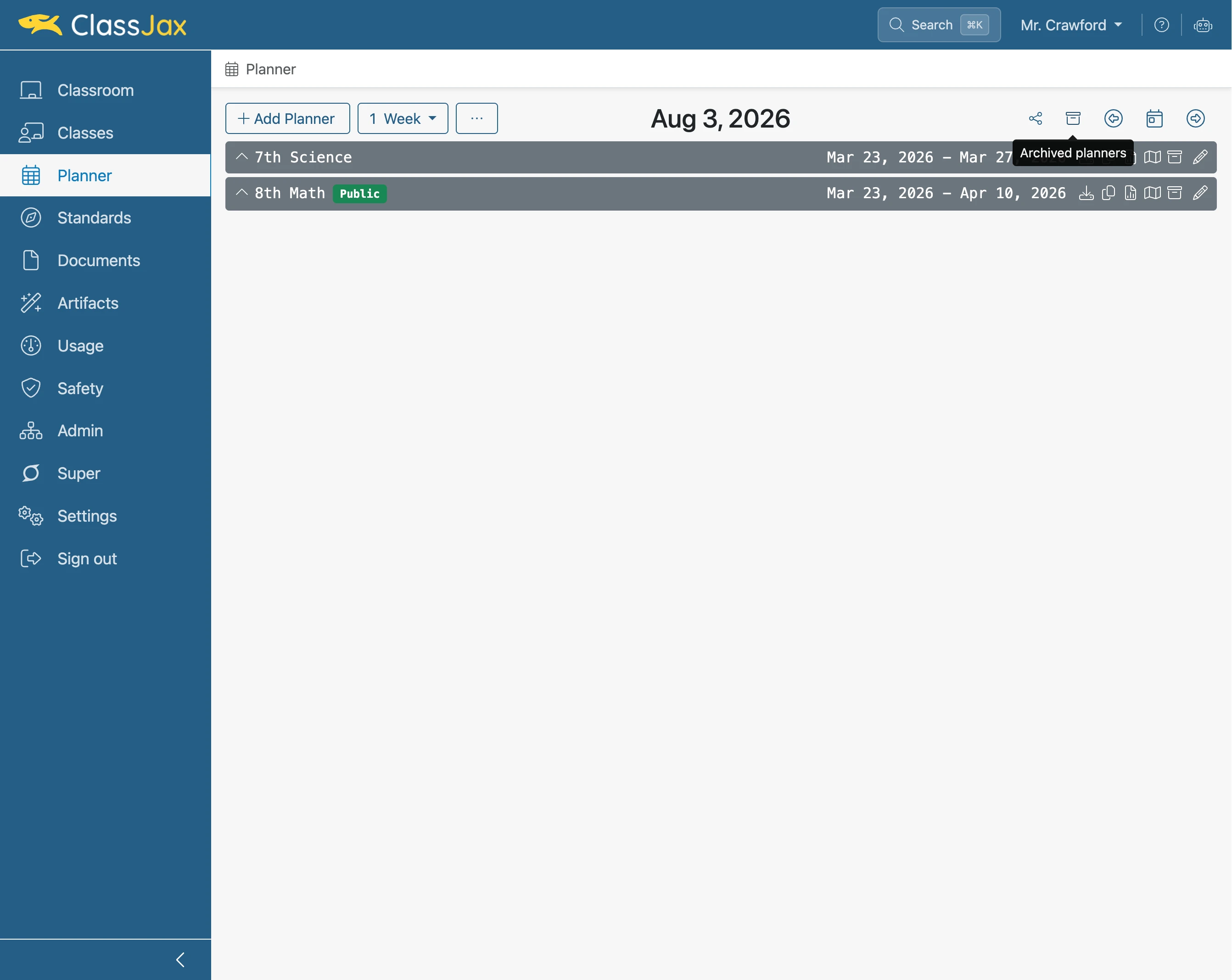Click the 7th Science planner title

pos(303,157)
